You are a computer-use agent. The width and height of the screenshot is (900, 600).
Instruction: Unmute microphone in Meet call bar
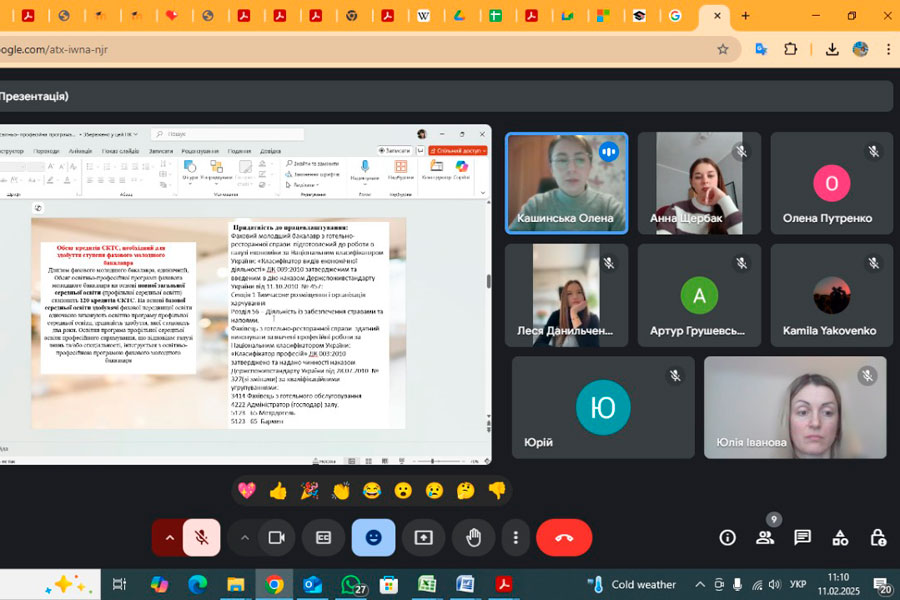tap(201, 537)
